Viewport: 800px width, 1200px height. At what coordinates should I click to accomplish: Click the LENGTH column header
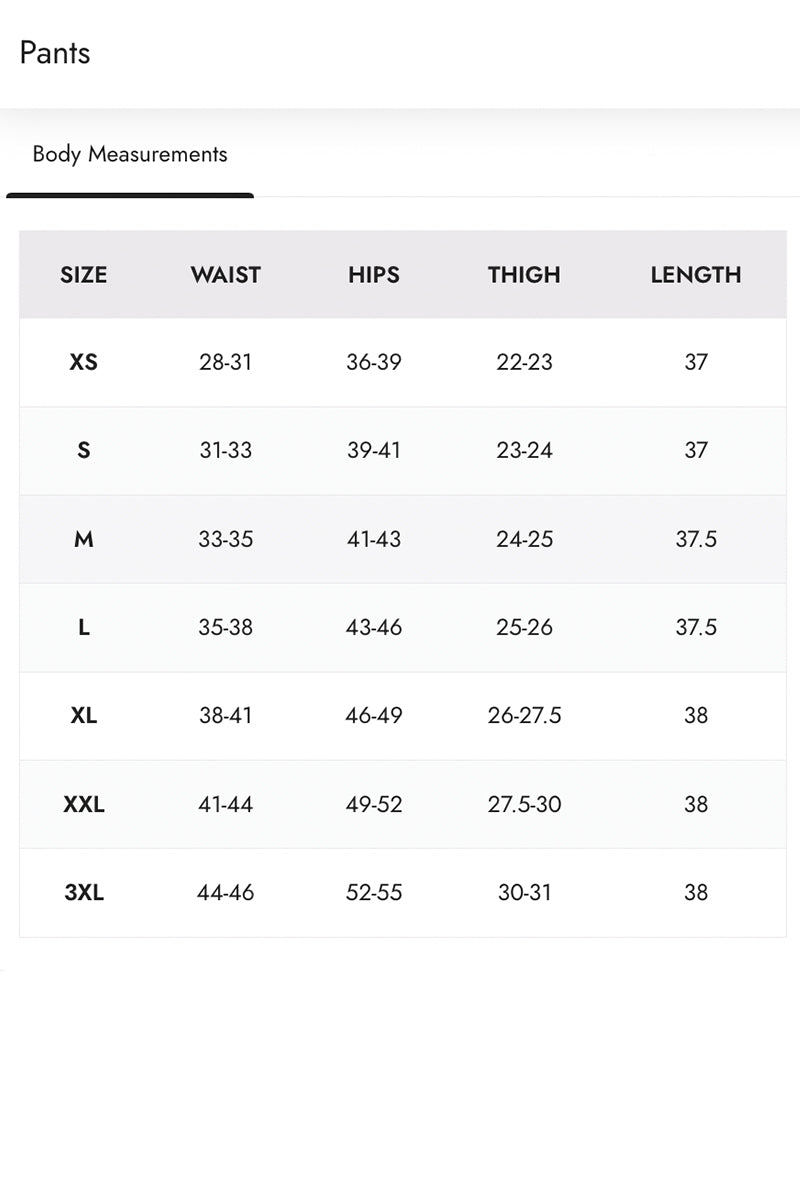[x=696, y=275]
